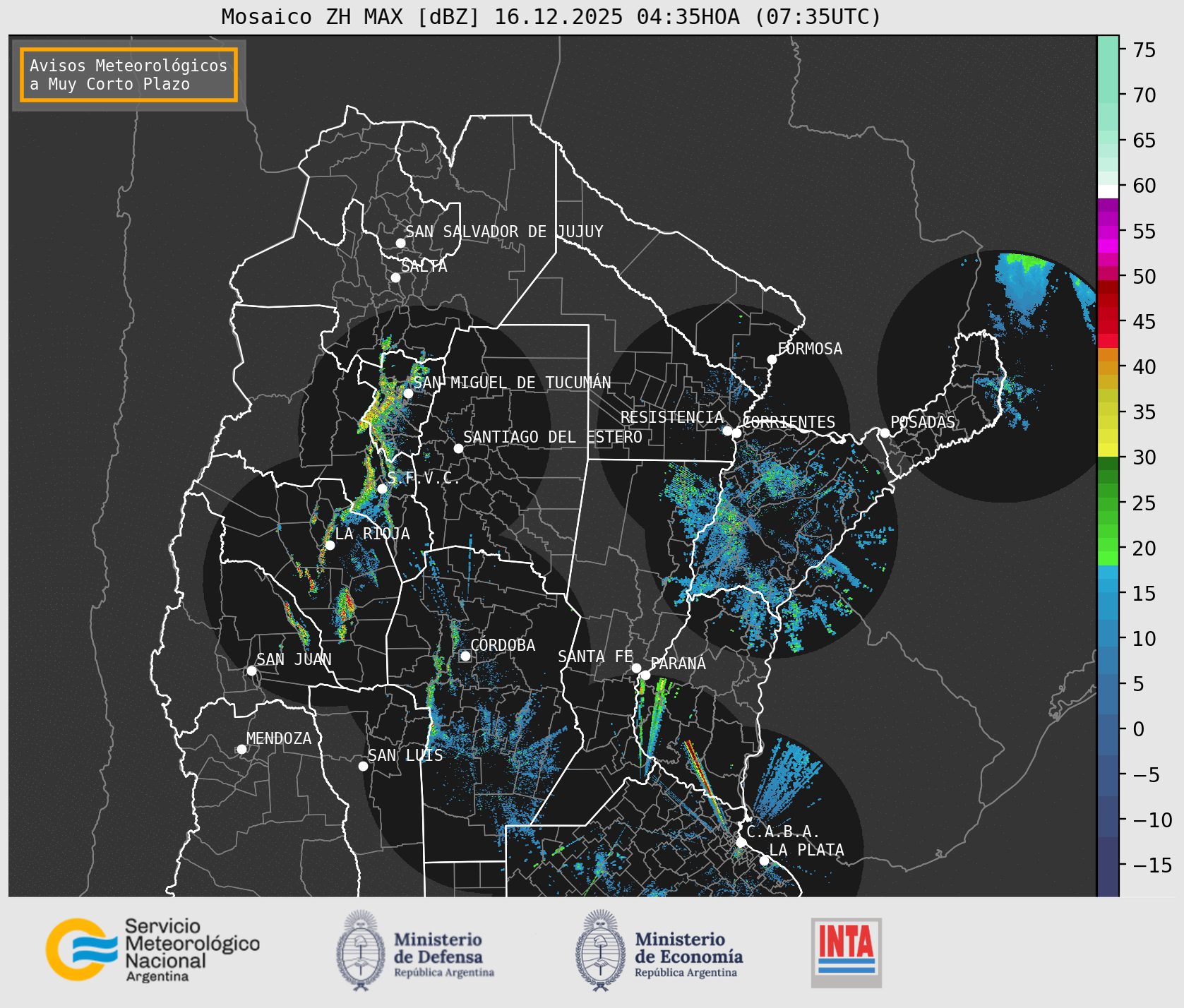Pick the yellow 30 dBZ color band

[1108, 450]
